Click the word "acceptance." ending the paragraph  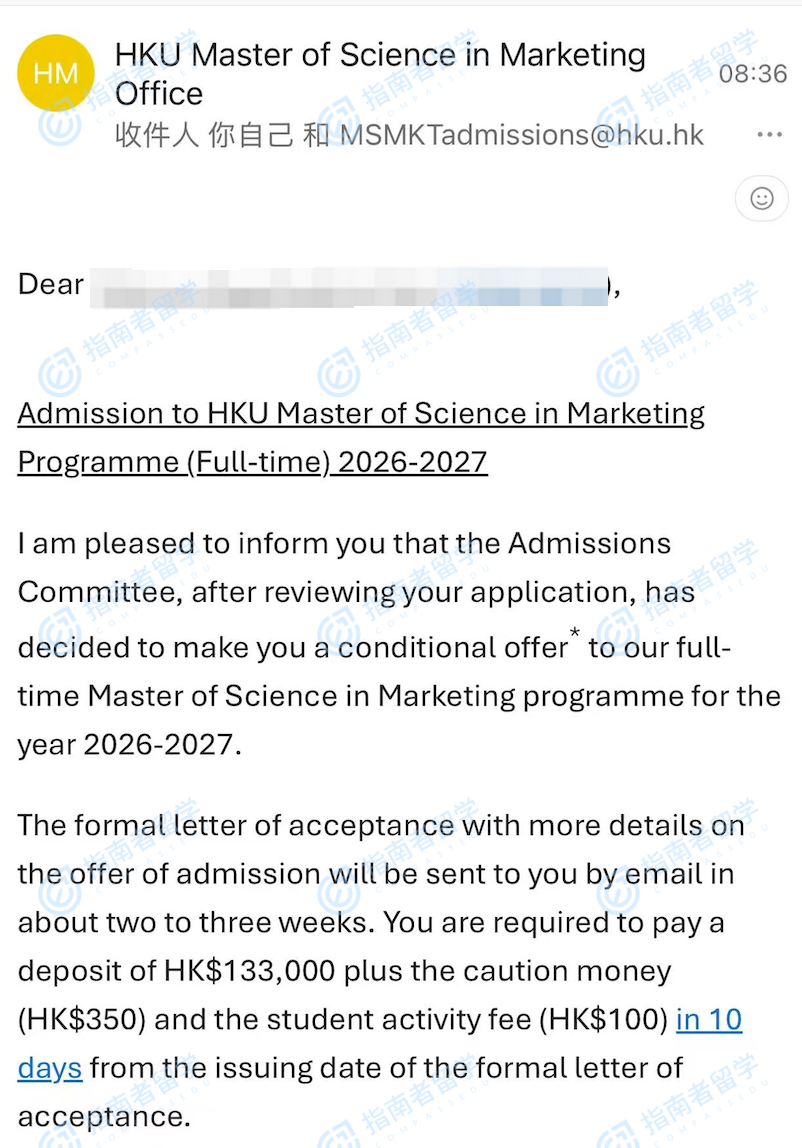tap(103, 1116)
